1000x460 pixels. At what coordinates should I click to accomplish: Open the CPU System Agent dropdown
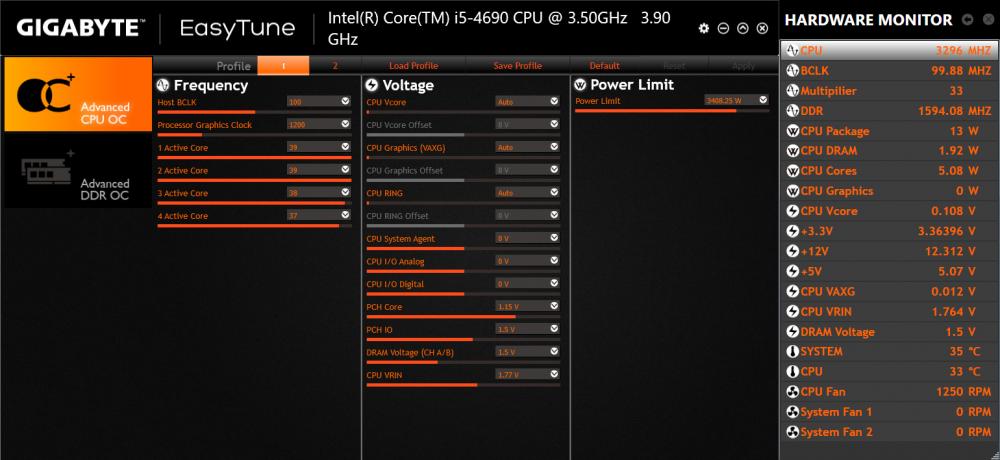[554, 238]
